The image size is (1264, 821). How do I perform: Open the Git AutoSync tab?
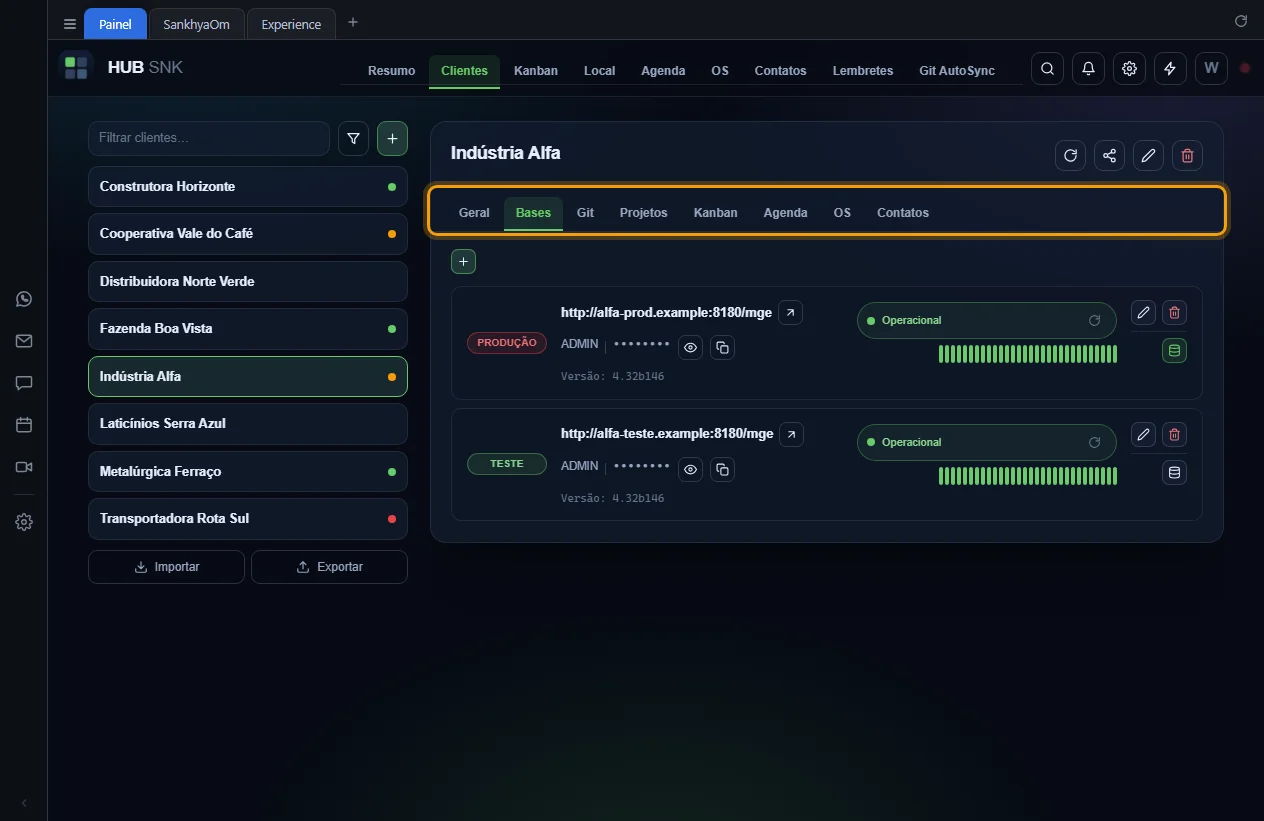(x=957, y=71)
